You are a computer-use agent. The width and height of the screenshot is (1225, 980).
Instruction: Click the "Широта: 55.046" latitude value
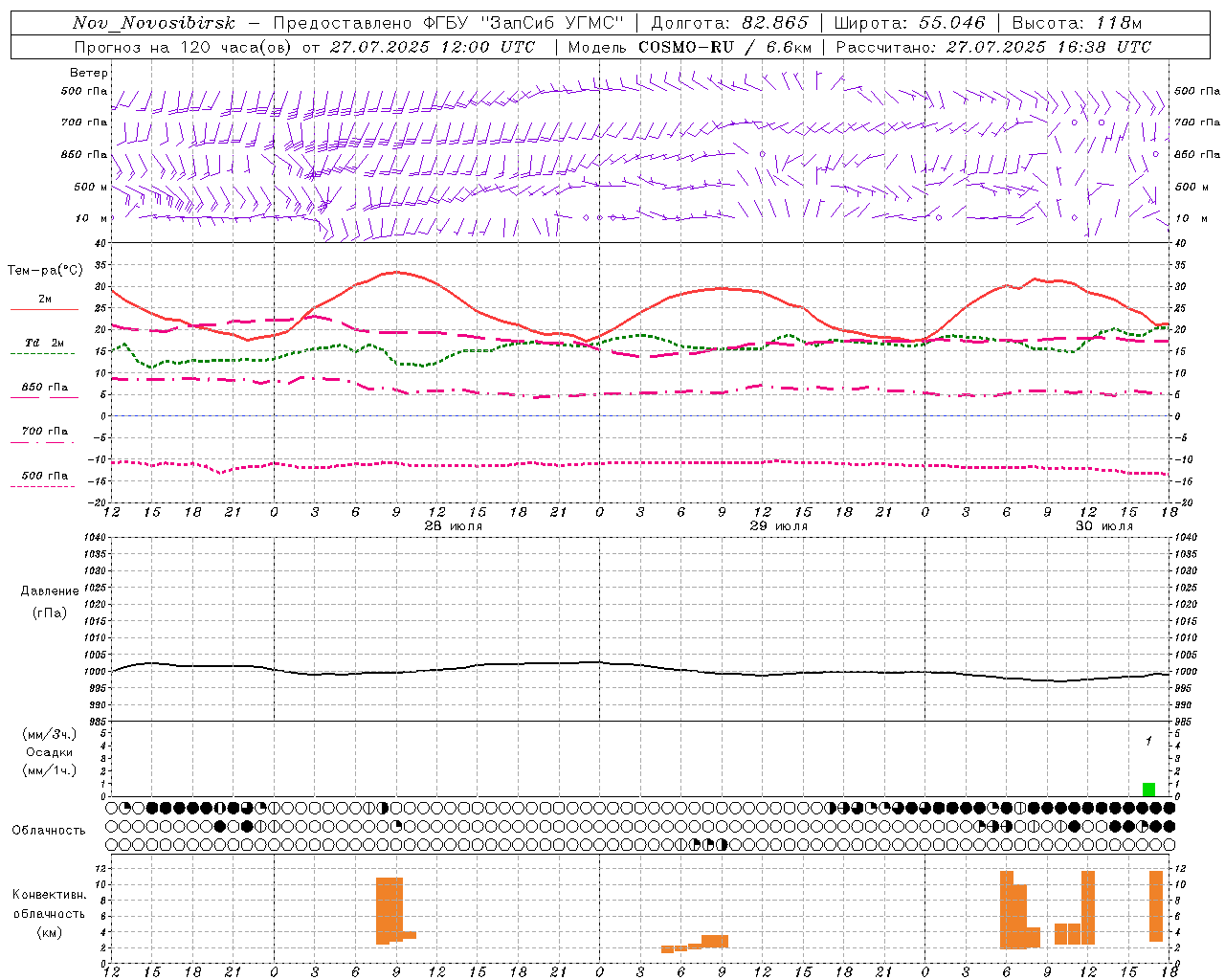[x=910, y=23]
